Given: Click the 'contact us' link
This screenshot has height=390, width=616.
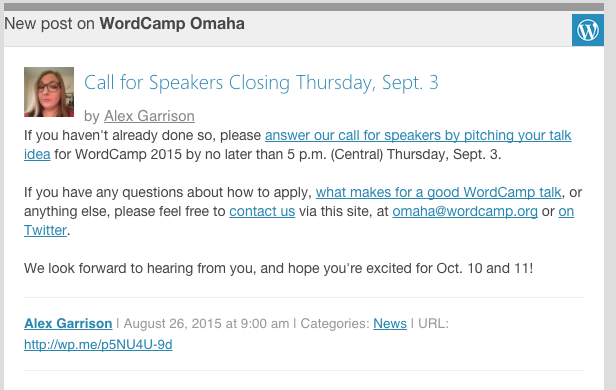Looking at the screenshot, I should tap(262, 211).
